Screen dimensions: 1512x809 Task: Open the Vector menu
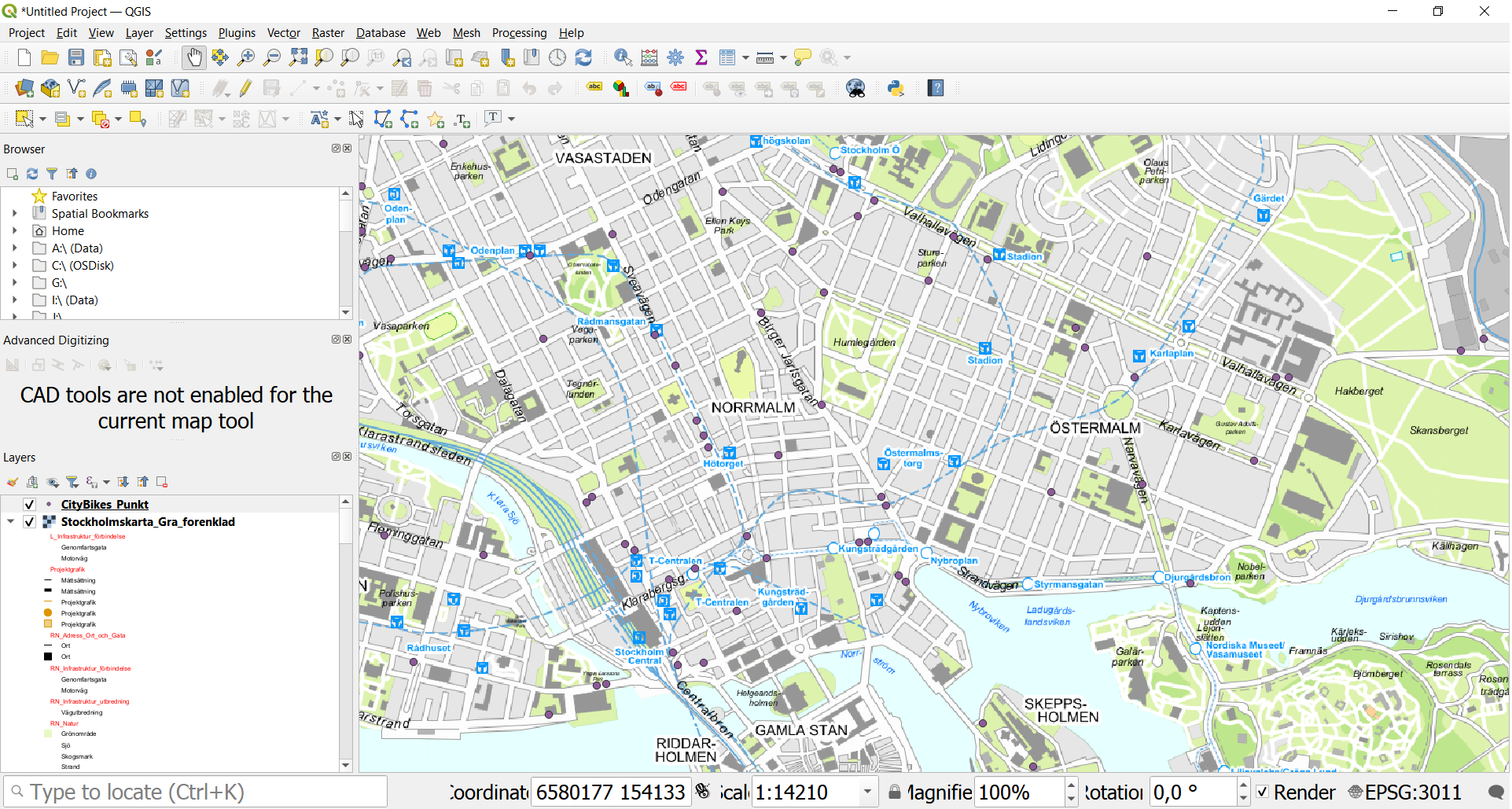284,33
